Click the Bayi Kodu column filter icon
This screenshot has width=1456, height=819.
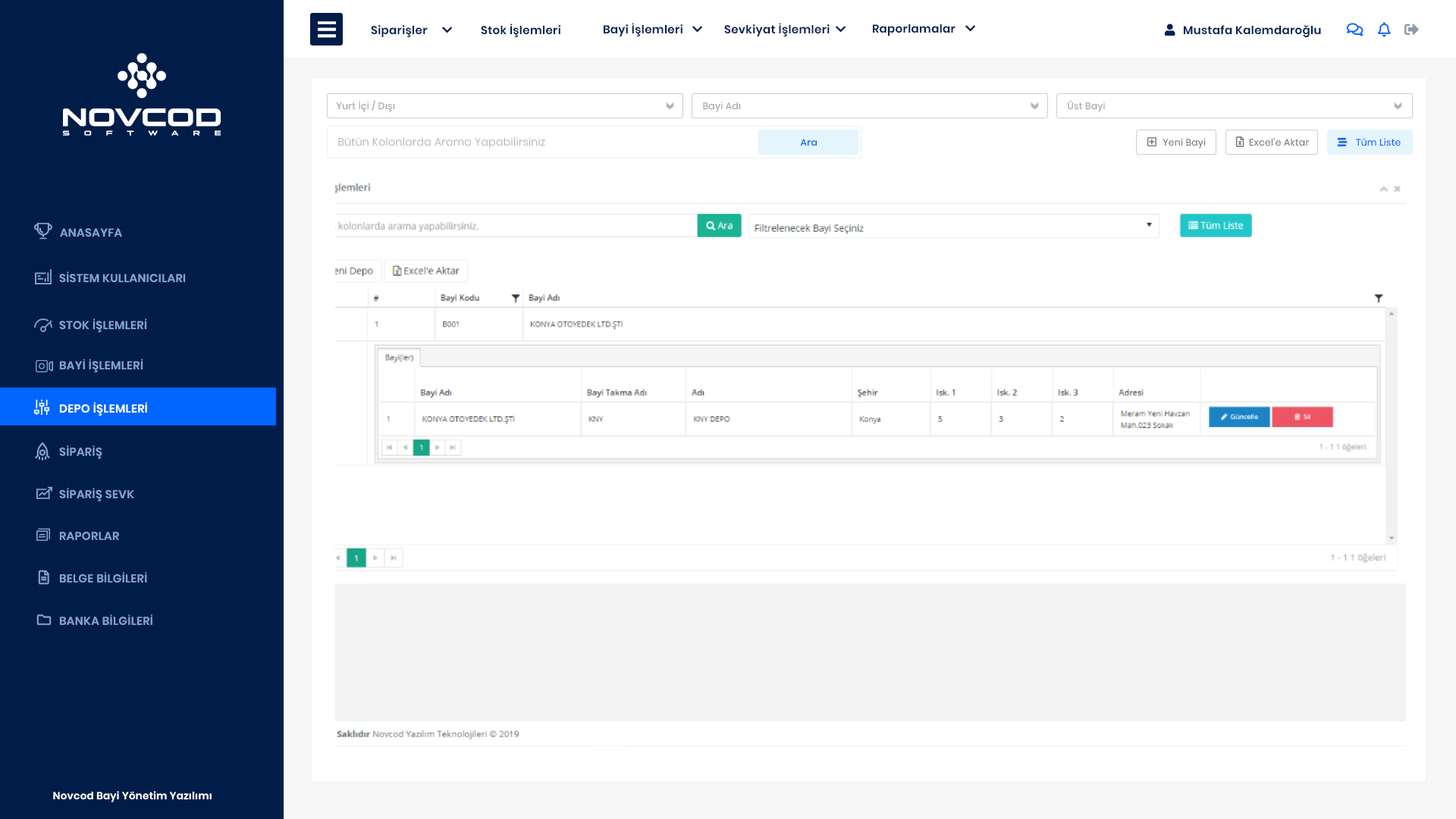516,298
